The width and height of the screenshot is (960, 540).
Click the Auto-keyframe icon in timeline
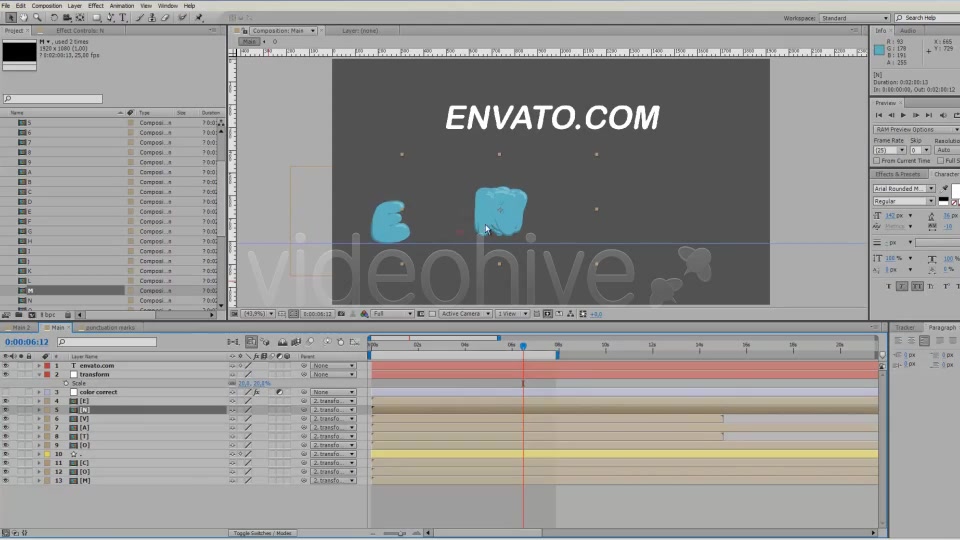(x=341, y=342)
